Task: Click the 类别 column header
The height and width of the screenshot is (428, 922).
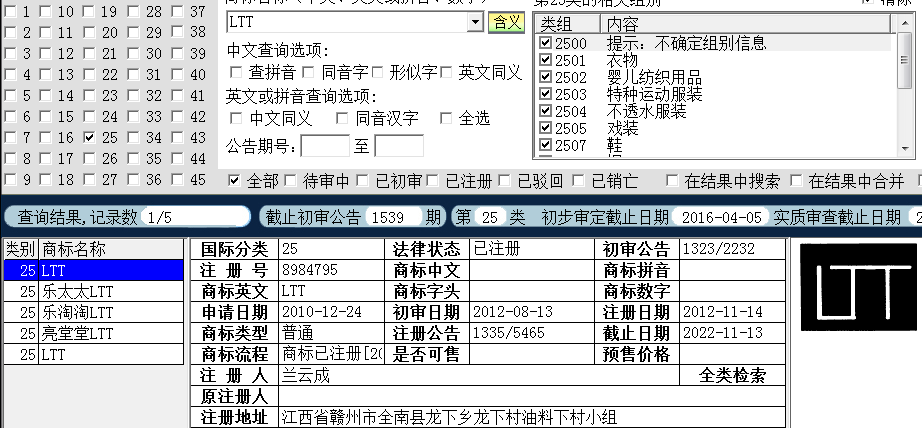Action: click(x=21, y=250)
